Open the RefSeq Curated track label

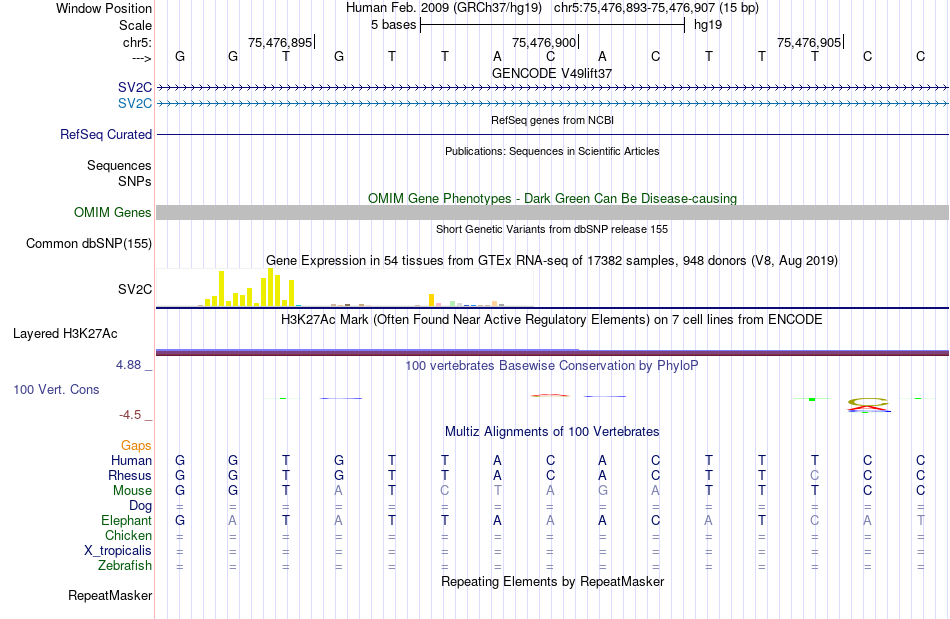[x=105, y=134]
